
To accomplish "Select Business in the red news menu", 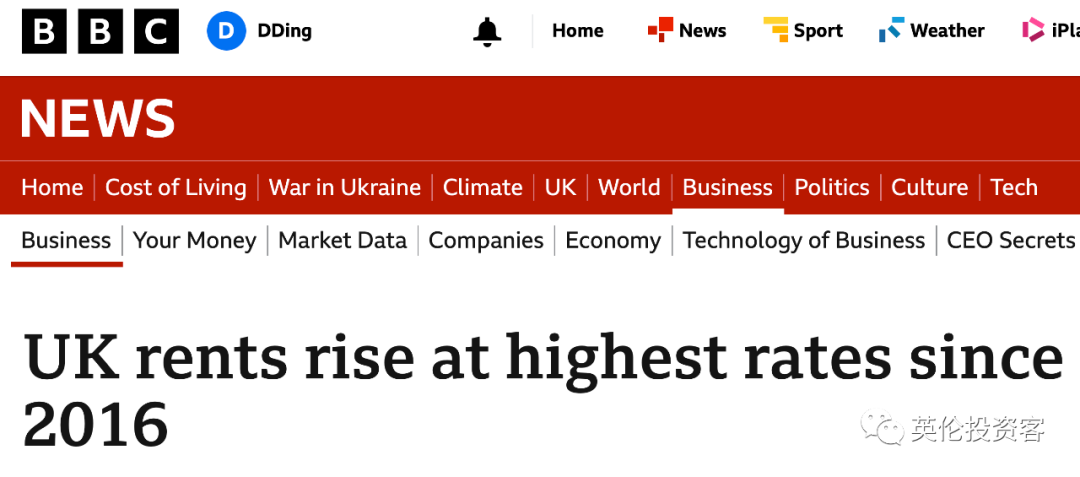I will pyautogui.click(x=727, y=187).
